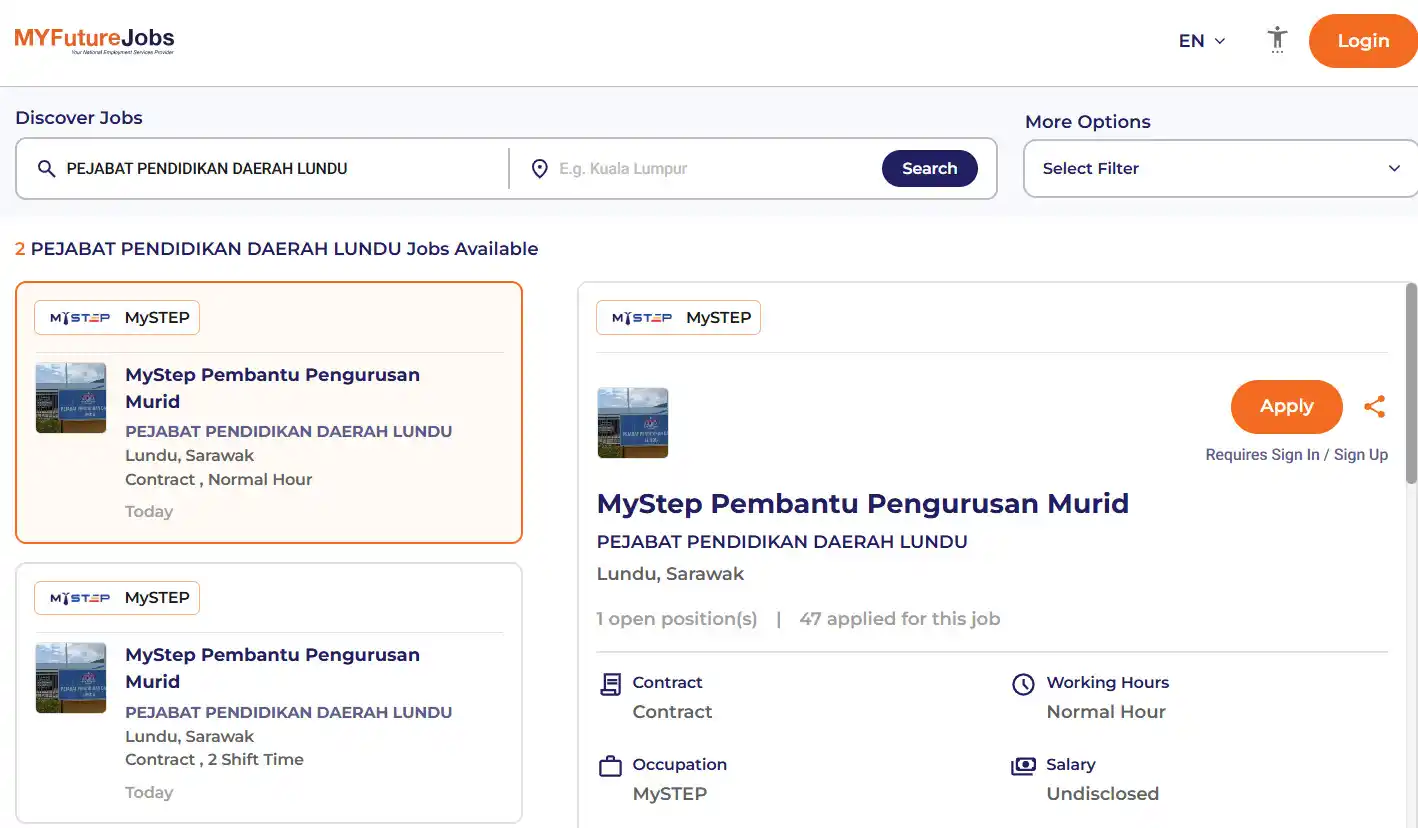The height and width of the screenshot is (828, 1418).
Task: Click the Apply button
Action: (x=1286, y=406)
